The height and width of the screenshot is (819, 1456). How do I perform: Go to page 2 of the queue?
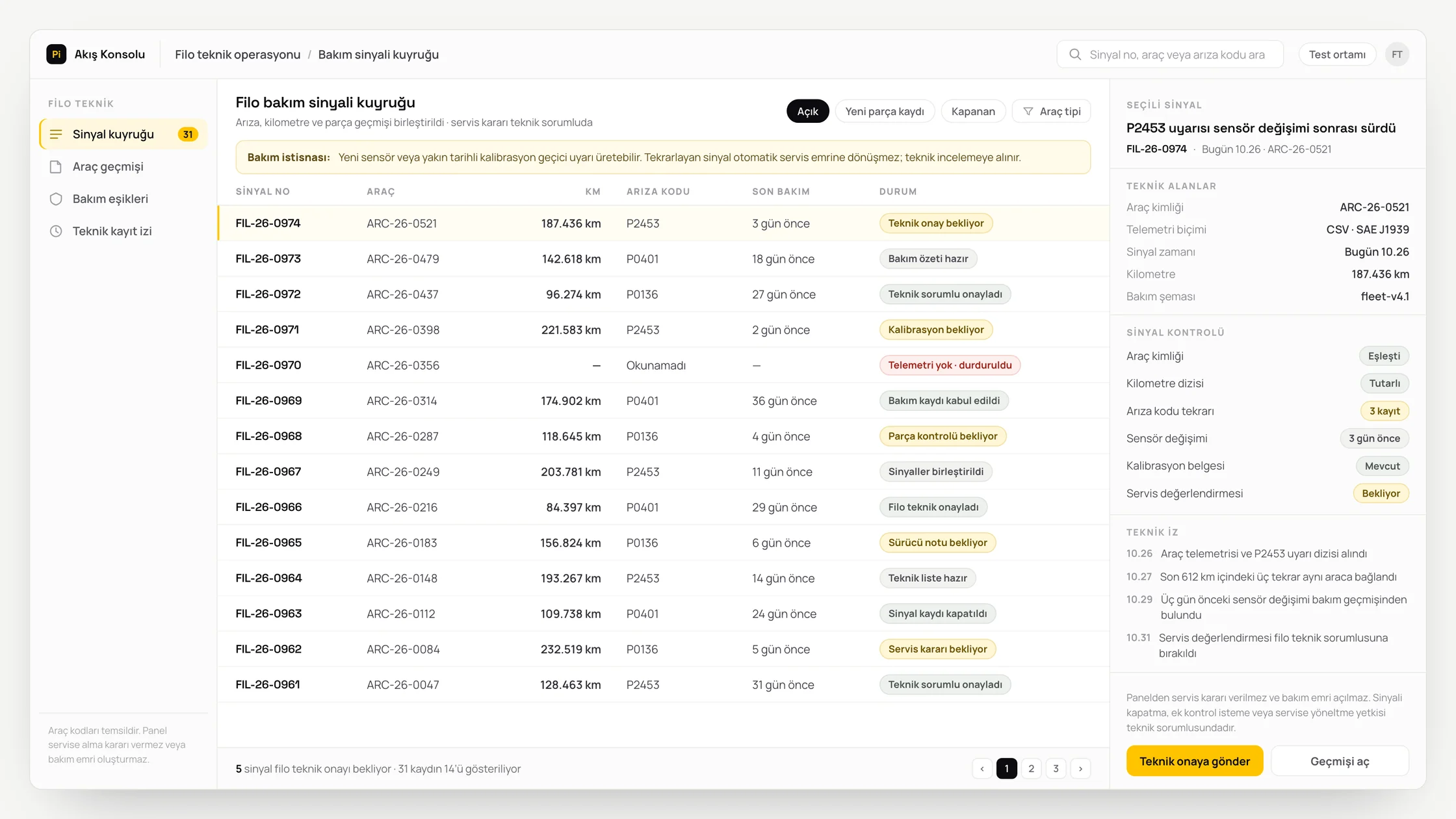click(1032, 769)
